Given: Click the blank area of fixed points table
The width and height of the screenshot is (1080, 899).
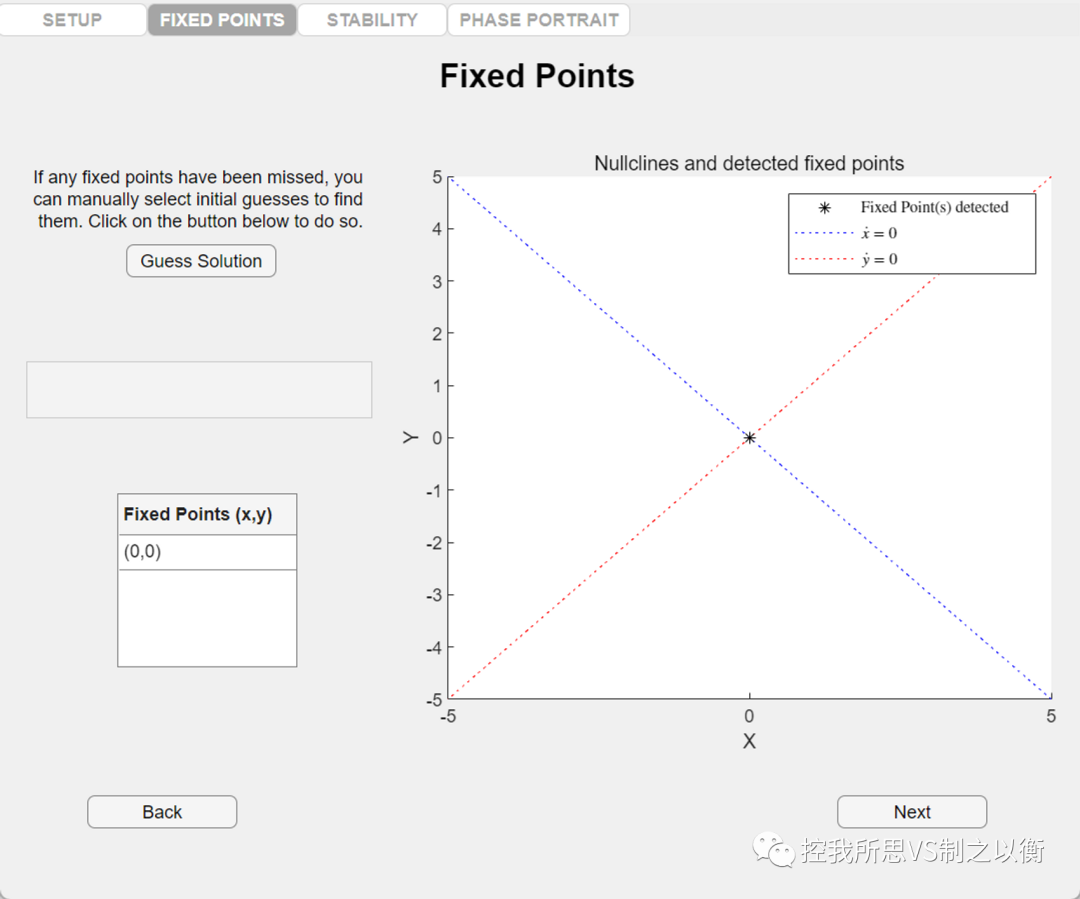Looking at the screenshot, I should pos(207,617).
